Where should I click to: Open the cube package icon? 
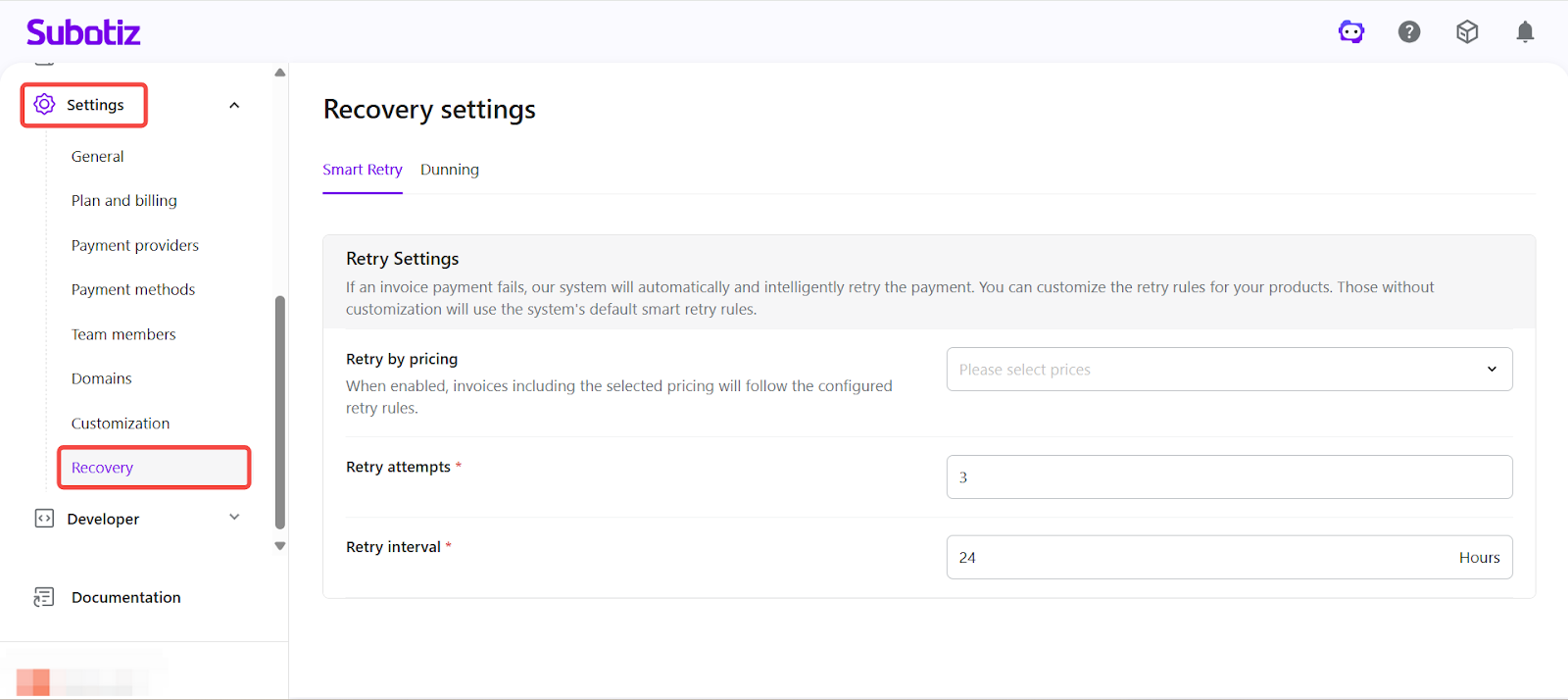(1466, 32)
